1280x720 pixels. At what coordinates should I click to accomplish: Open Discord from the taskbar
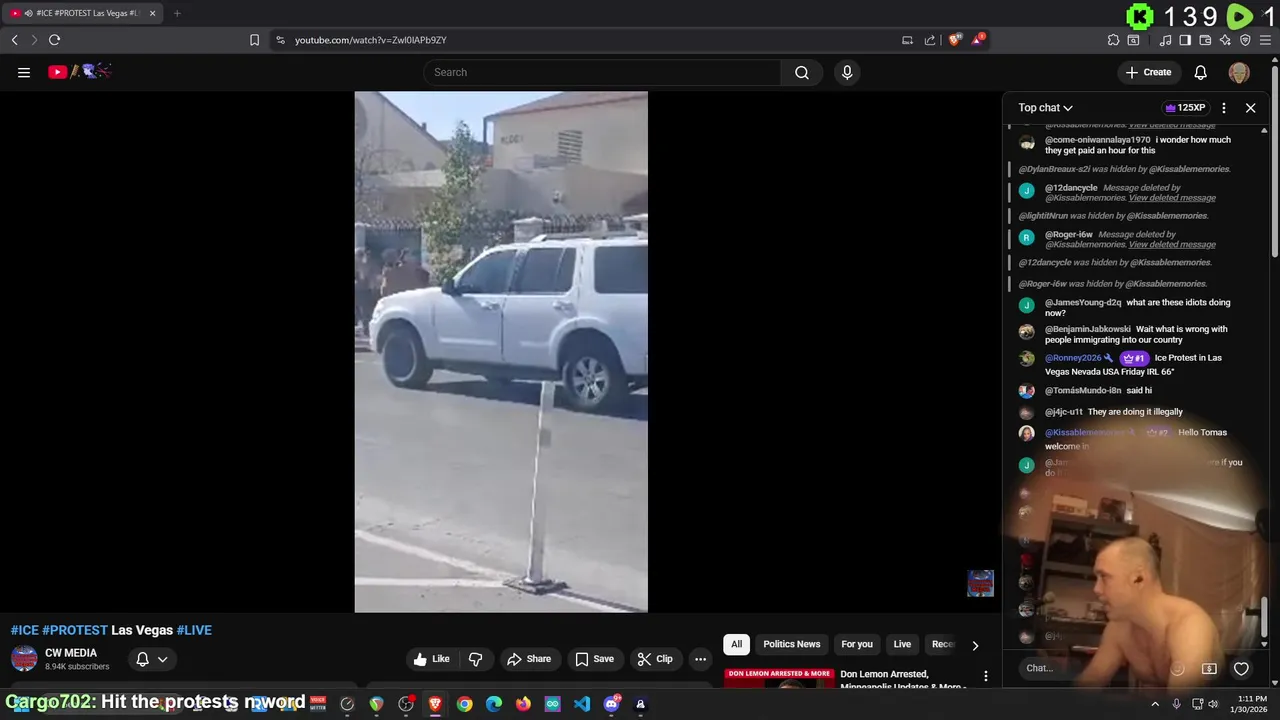611,704
